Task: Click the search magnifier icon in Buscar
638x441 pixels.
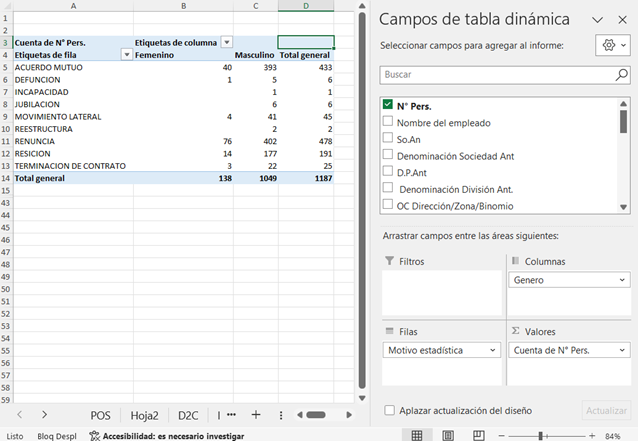Action: tap(621, 75)
